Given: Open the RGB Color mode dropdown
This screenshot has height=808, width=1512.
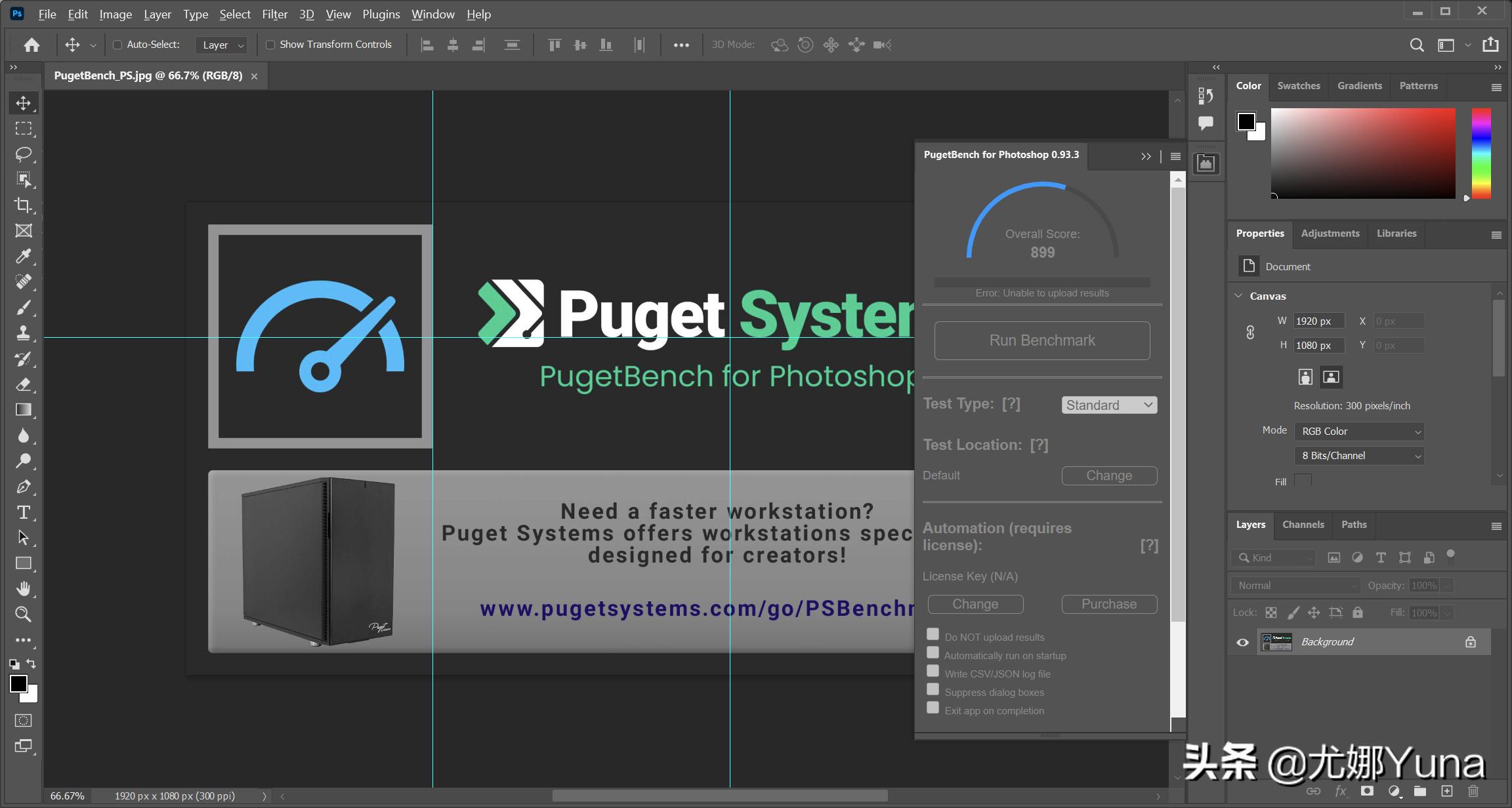Looking at the screenshot, I should 1360,432.
